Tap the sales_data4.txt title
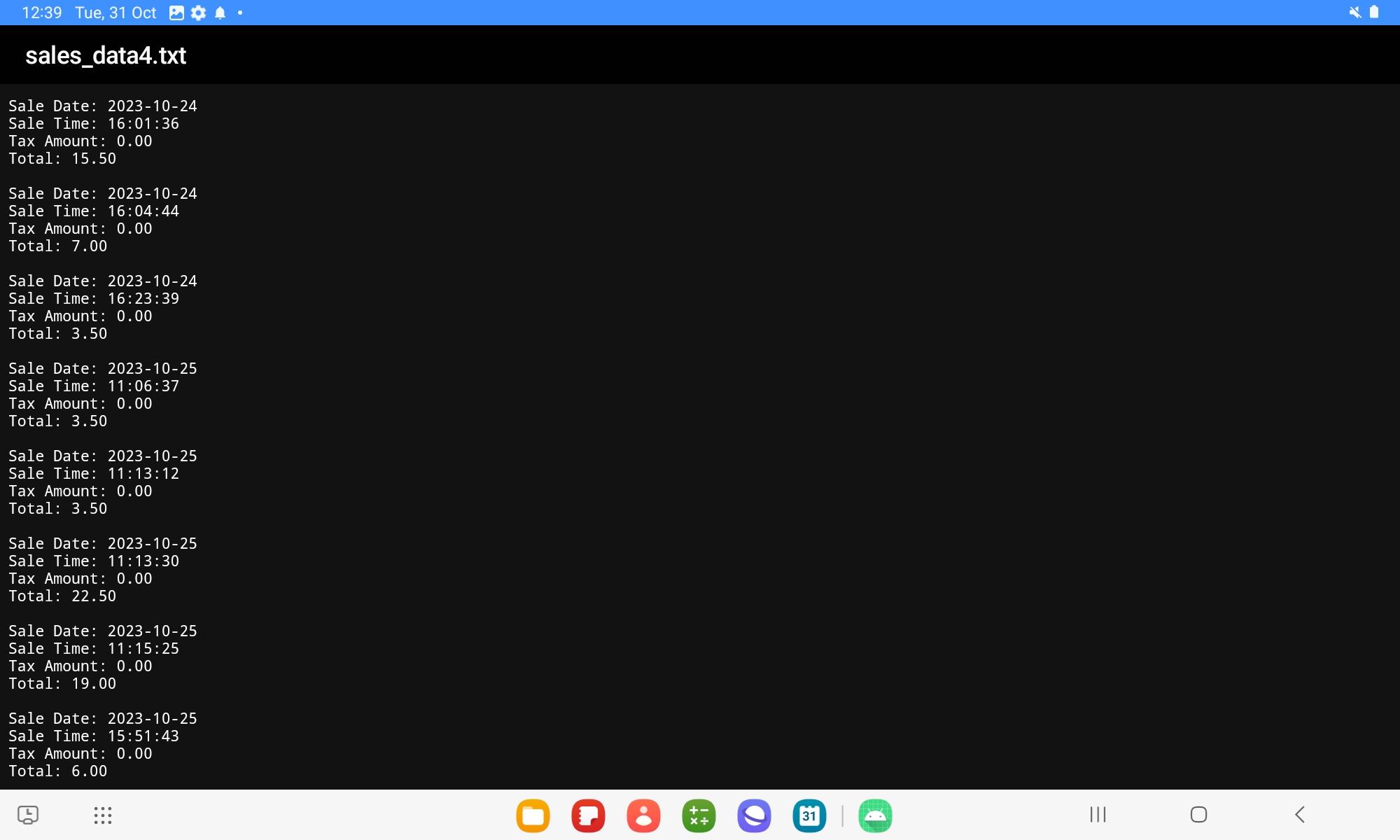 106,55
